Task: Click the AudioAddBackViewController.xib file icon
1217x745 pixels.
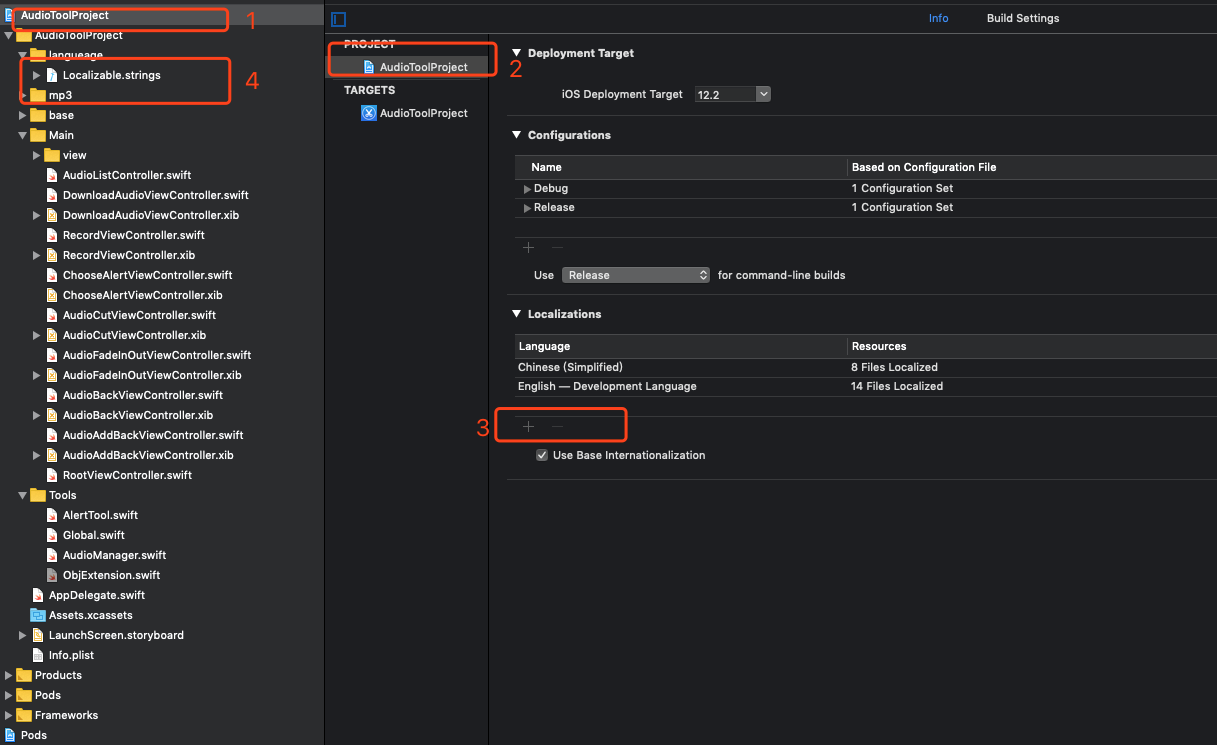Action: (52, 455)
